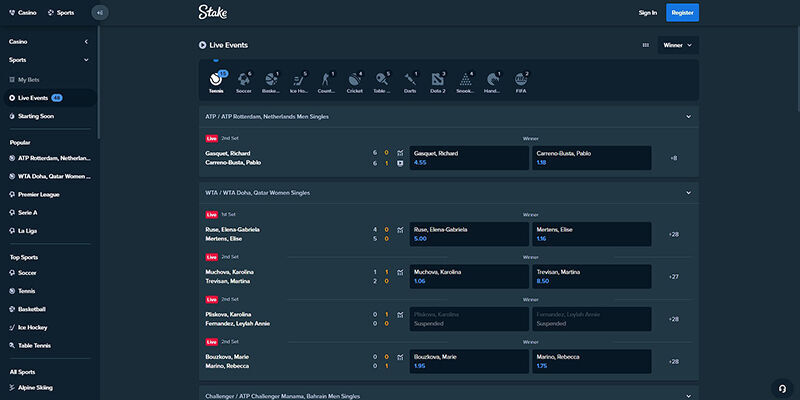
Task: Select the Handball sport icon
Action: [x=492, y=82]
